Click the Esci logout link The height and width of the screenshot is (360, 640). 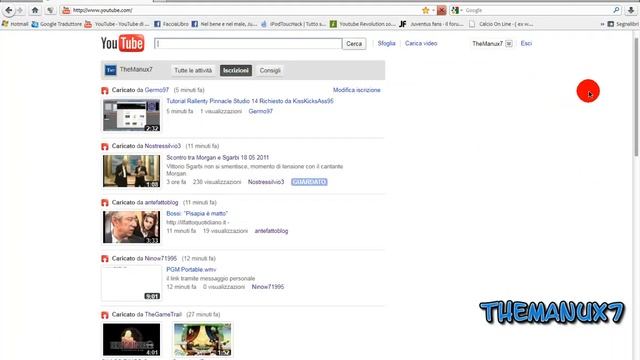(526, 43)
